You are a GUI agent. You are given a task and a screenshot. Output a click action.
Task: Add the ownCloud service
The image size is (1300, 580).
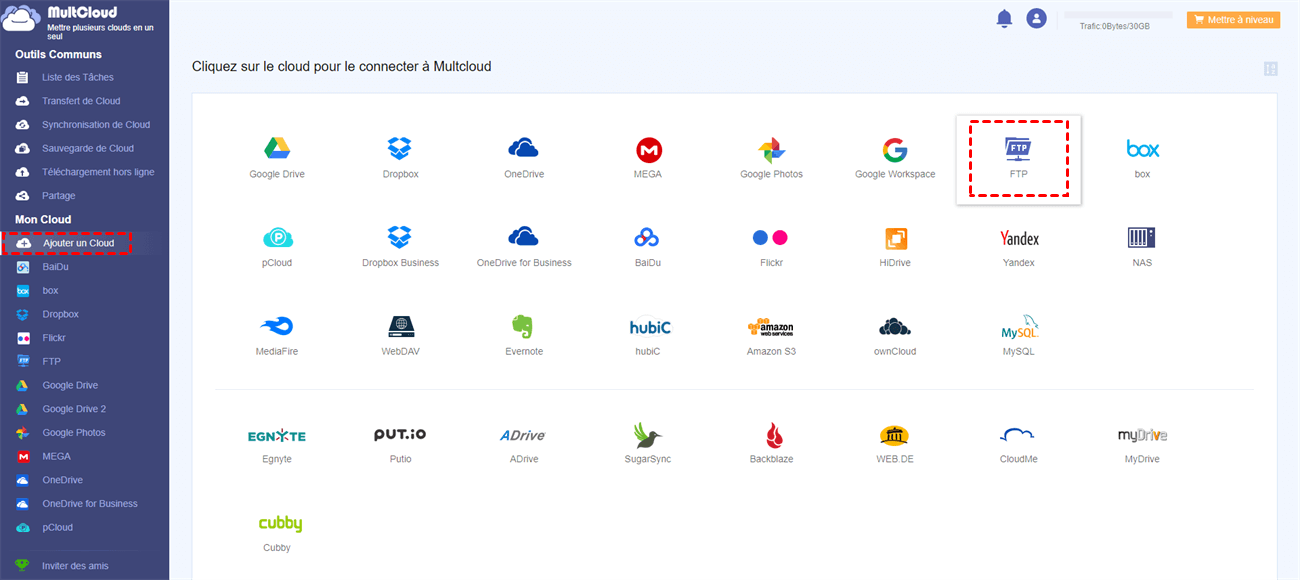(x=895, y=327)
